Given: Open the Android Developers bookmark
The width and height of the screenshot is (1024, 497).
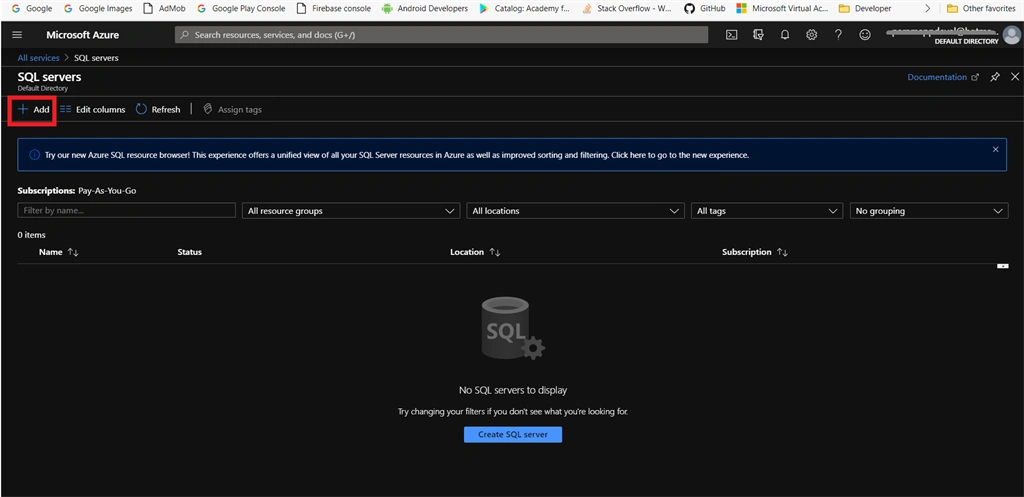Looking at the screenshot, I should pos(425,8).
